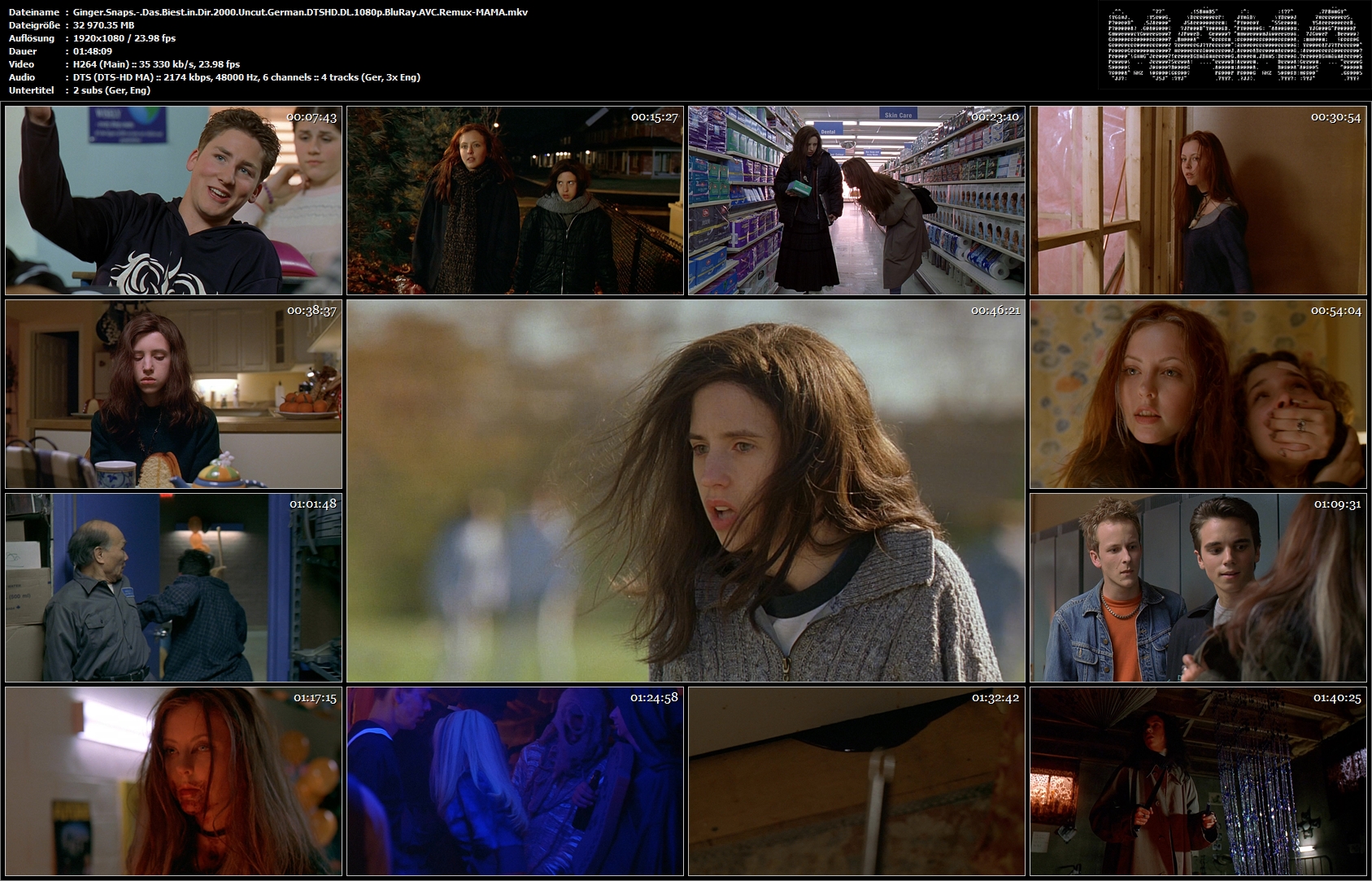Select the thumbnail stamped 00:54:04
The height and width of the screenshot is (881, 1372).
click(1198, 394)
